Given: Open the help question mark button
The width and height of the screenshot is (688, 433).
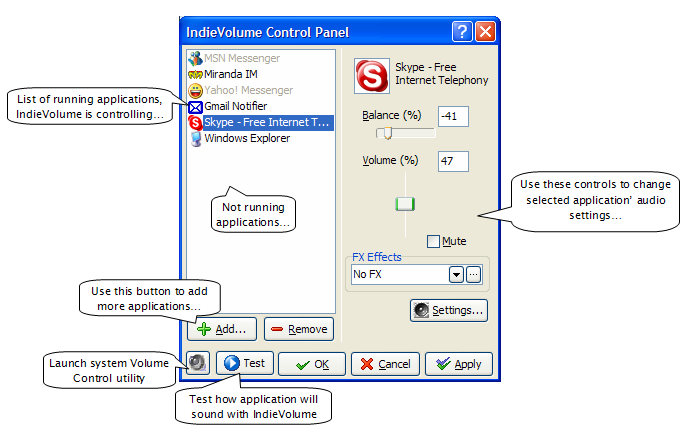Looking at the screenshot, I should 462,32.
